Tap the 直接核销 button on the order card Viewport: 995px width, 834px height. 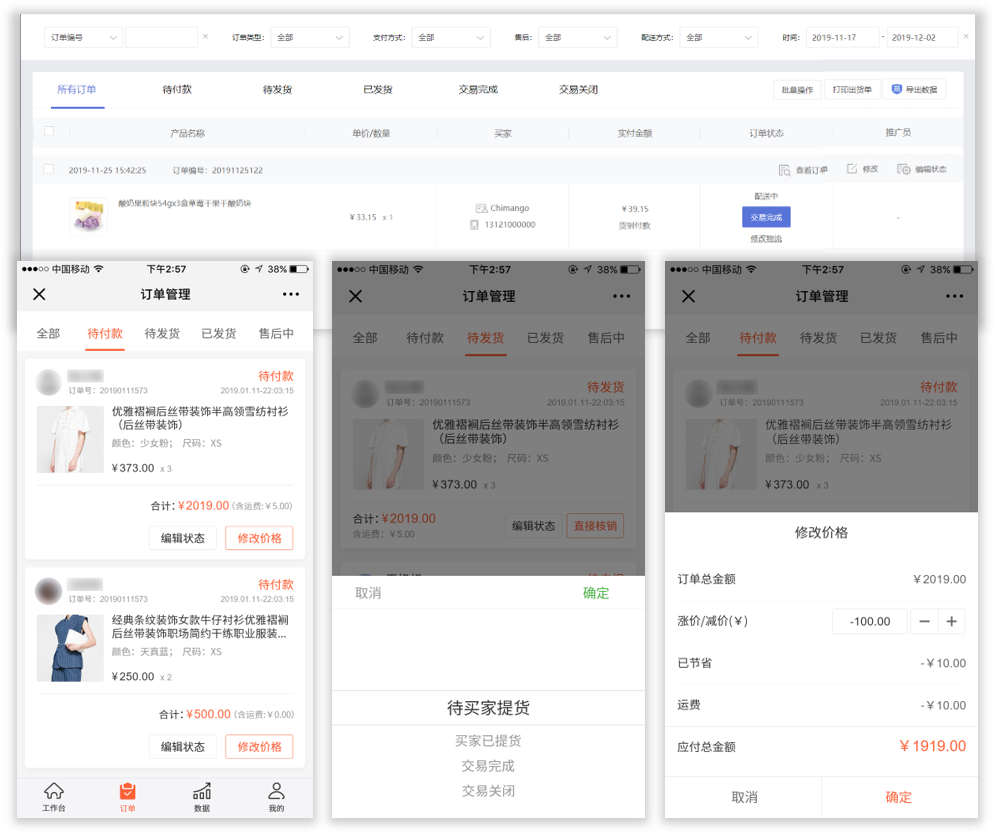(x=597, y=524)
